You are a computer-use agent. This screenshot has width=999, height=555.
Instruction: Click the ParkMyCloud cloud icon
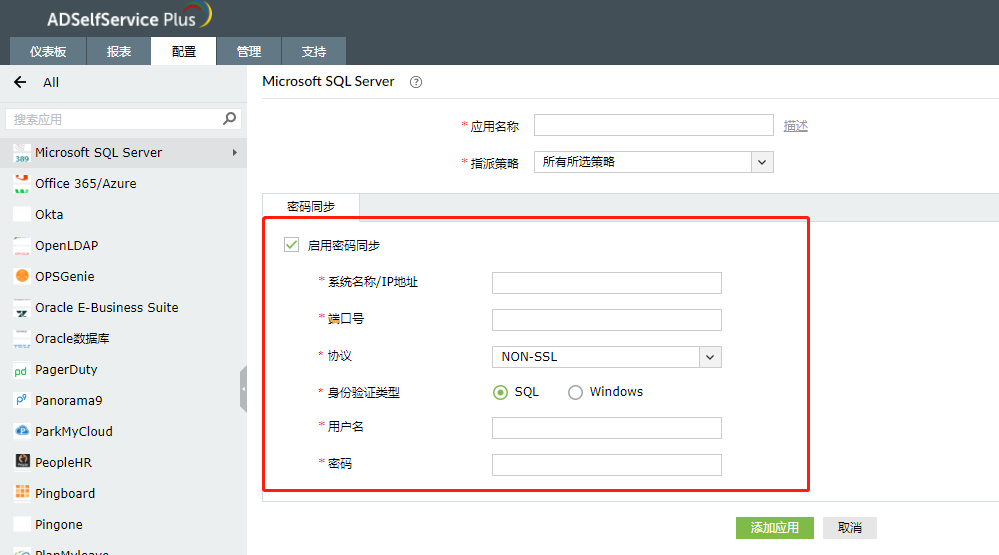[x=22, y=431]
